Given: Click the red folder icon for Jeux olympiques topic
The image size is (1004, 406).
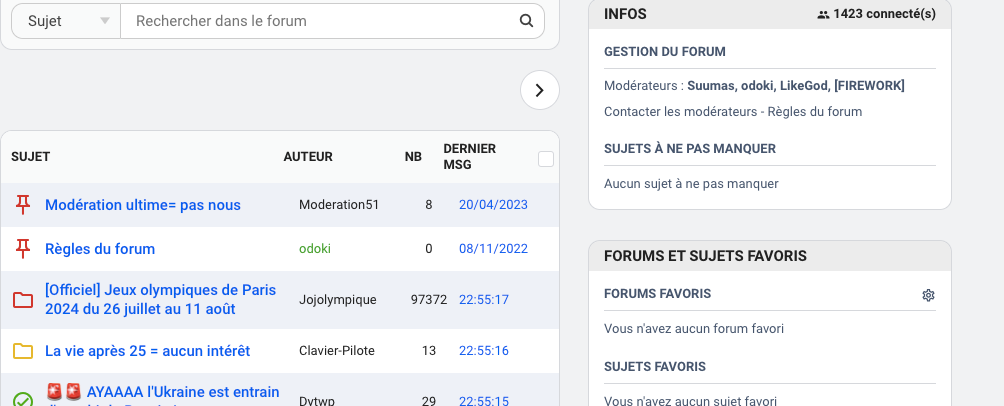Looking at the screenshot, I should (x=23, y=299).
